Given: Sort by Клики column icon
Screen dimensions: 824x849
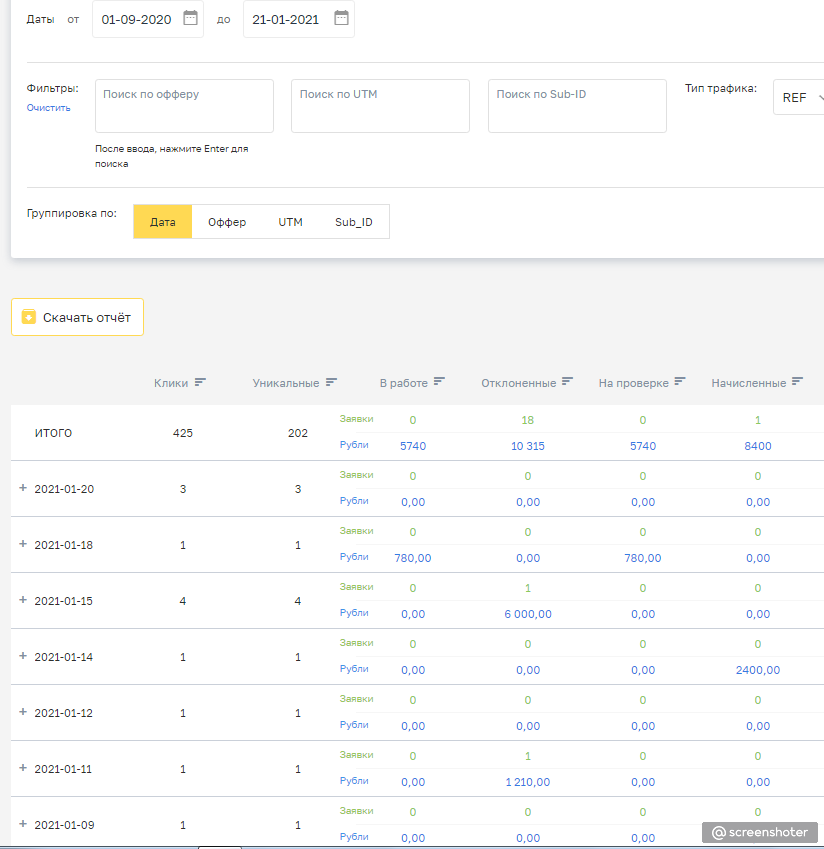Looking at the screenshot, I should (x=200, y=382).
